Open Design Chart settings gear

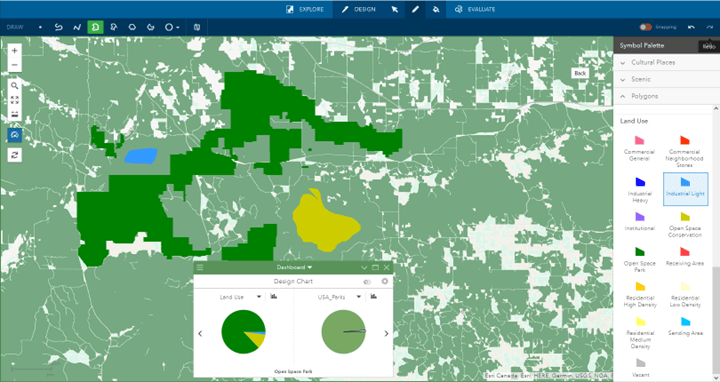[x=384, y=281]
